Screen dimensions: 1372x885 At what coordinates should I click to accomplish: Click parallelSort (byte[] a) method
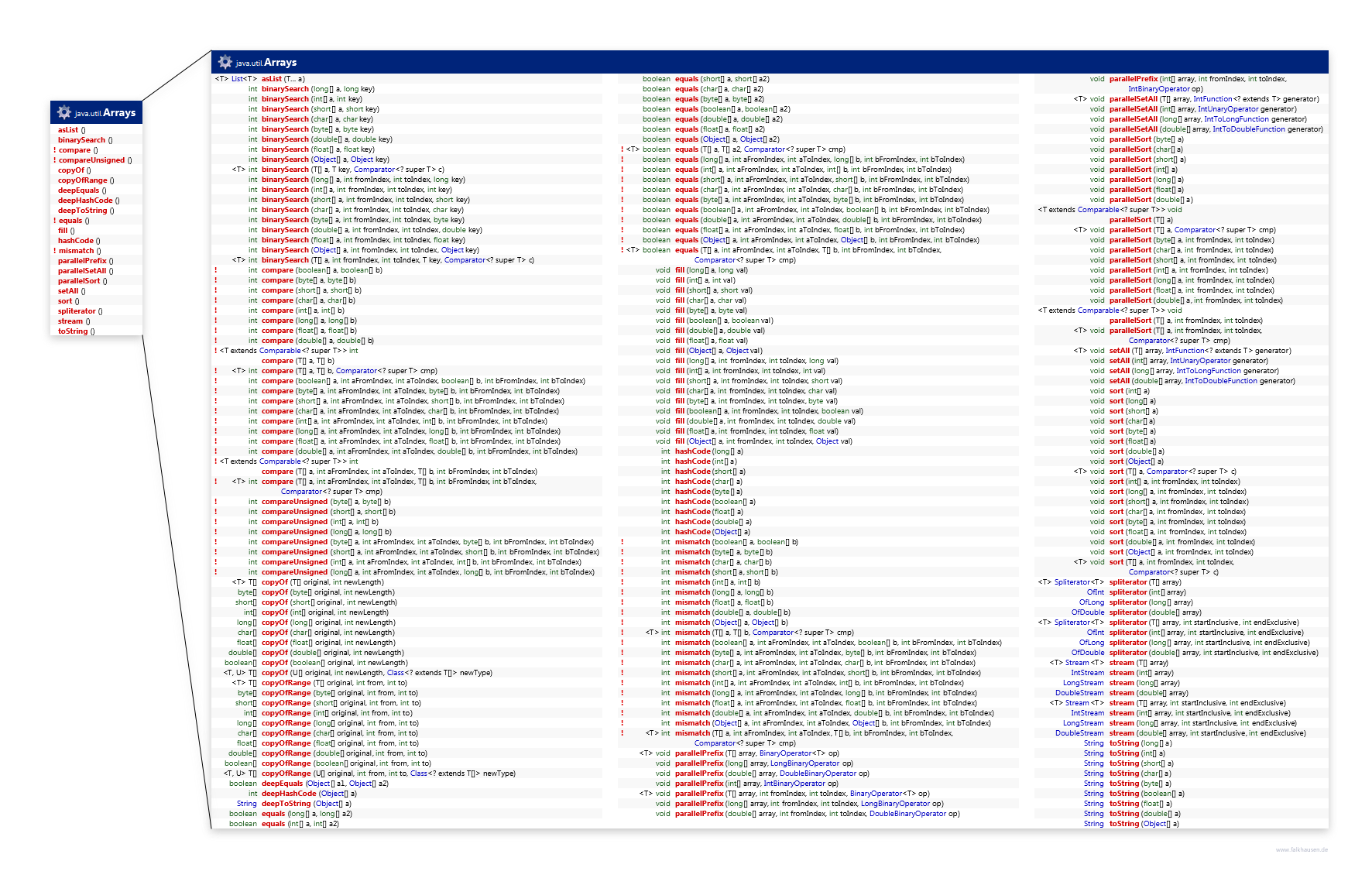pyautogui.click(x=1147, y=139)
